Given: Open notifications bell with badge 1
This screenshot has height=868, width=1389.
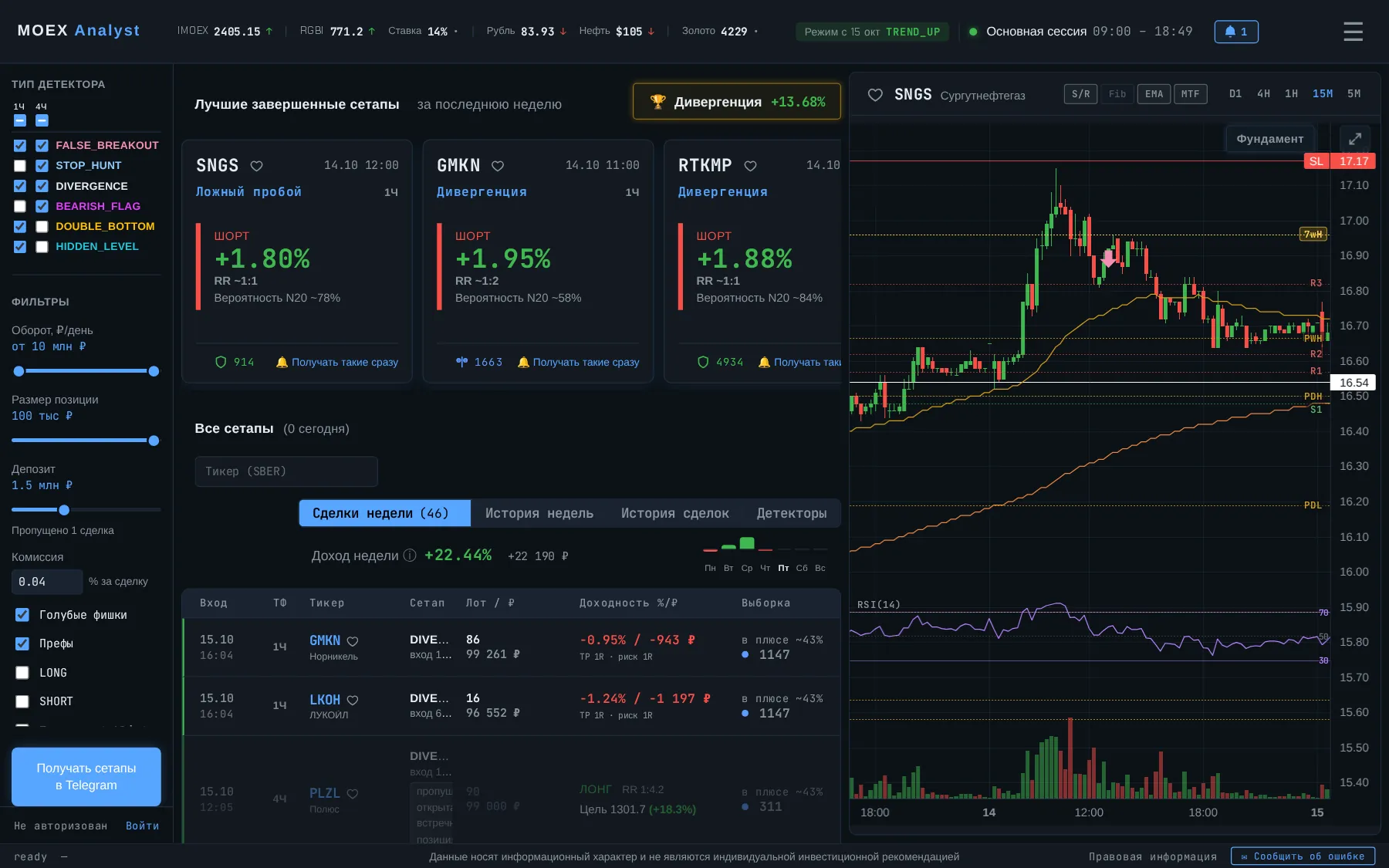Looking at the screenshot, I should pos(1236,32).
